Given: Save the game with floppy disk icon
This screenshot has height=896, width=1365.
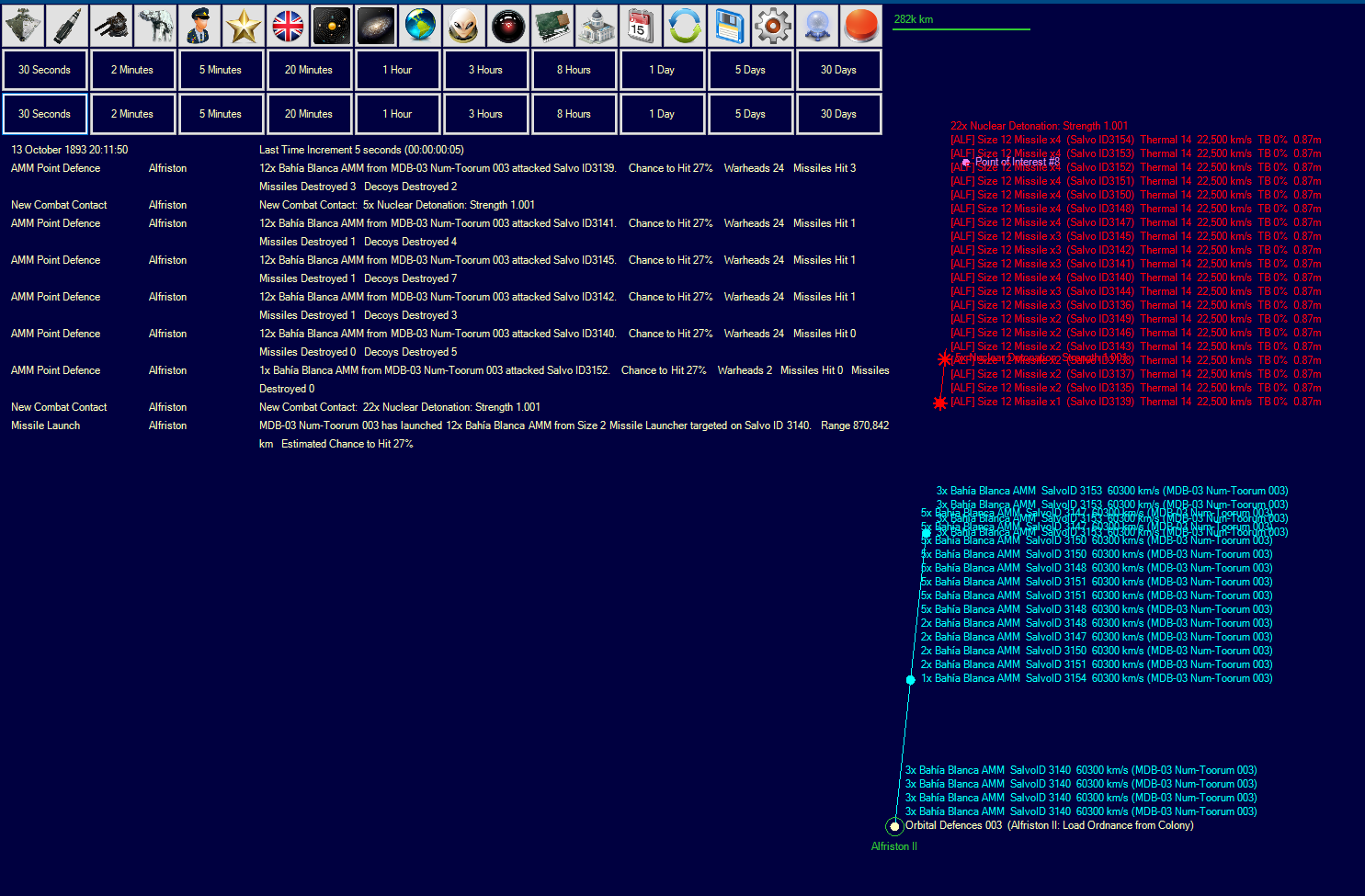Looking at the screenshot, I should [729, 26].
